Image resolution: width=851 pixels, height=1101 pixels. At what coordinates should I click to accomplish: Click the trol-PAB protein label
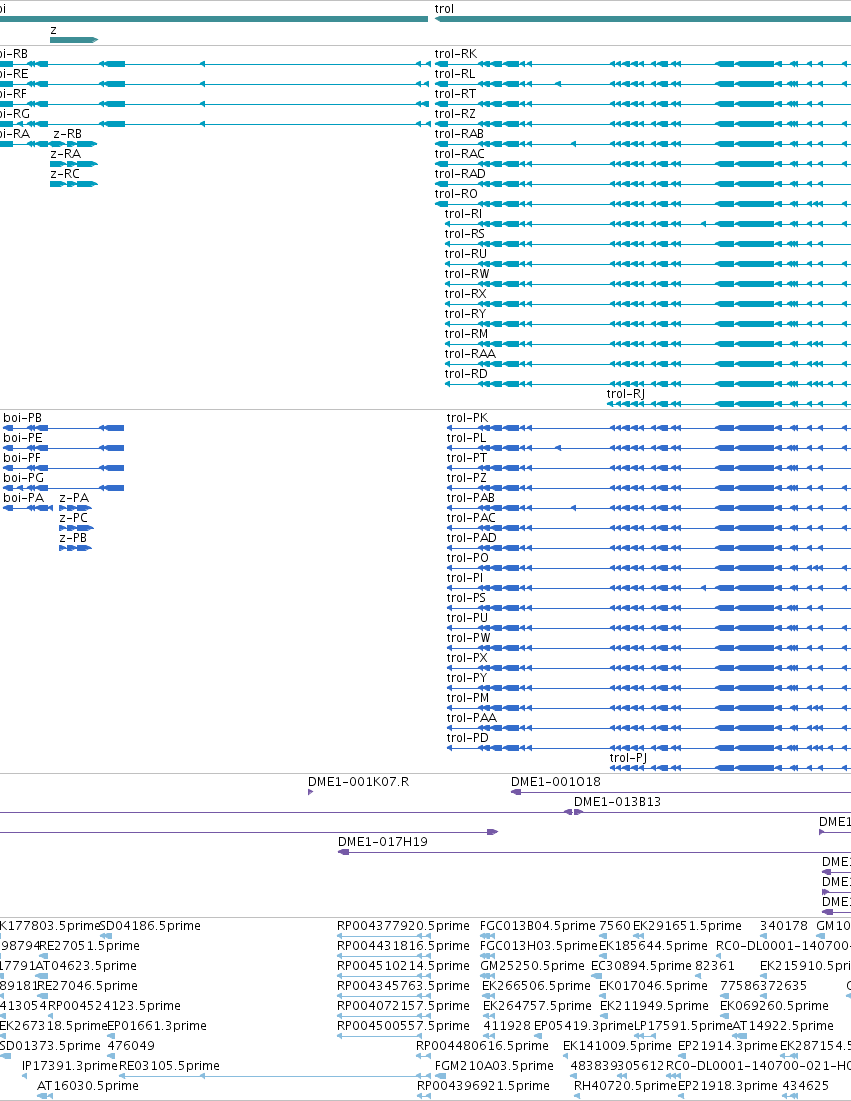coord(470,498)
